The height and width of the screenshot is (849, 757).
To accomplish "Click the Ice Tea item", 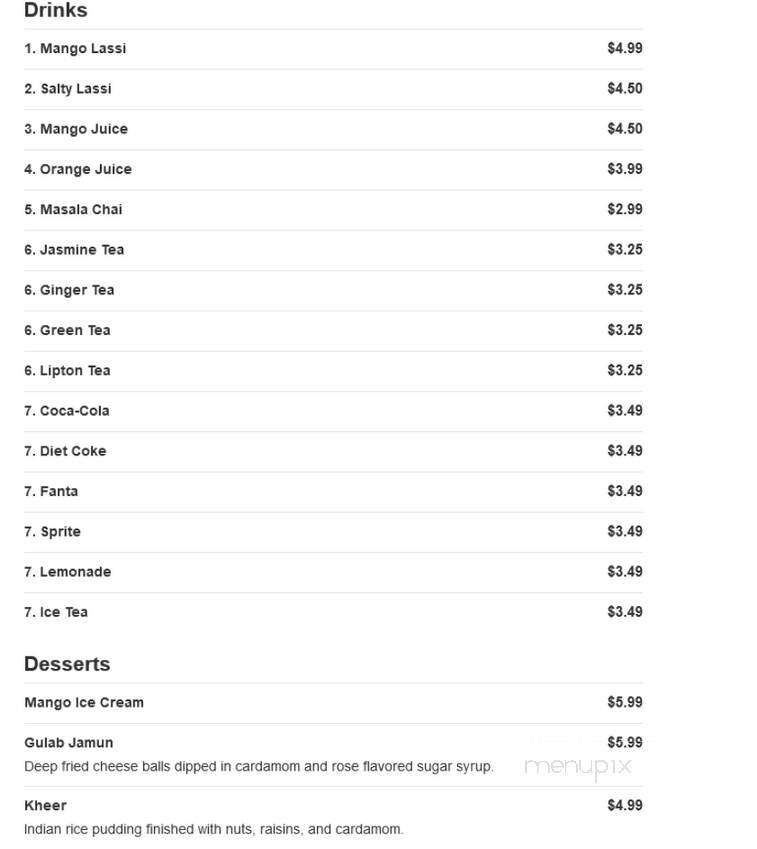I will point(333,612).
